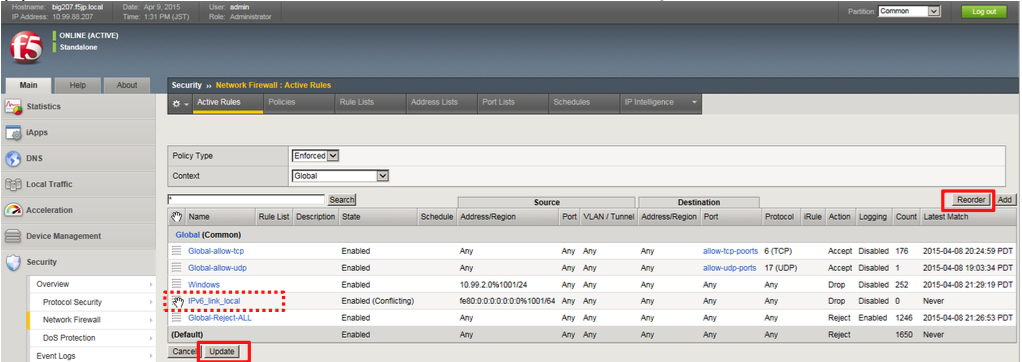Click the 'fe80:0:0:0:0:0:0:0%1001/64' source address
The image size is (1022, 362).
point(507,301)
